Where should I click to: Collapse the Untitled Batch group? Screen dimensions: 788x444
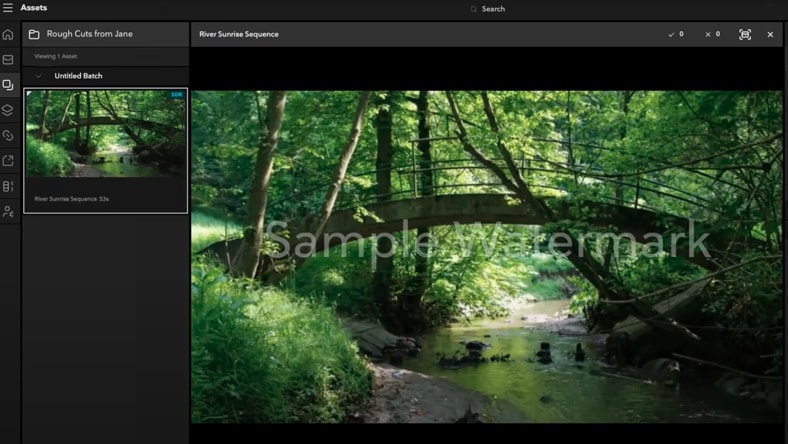point(38,76)
